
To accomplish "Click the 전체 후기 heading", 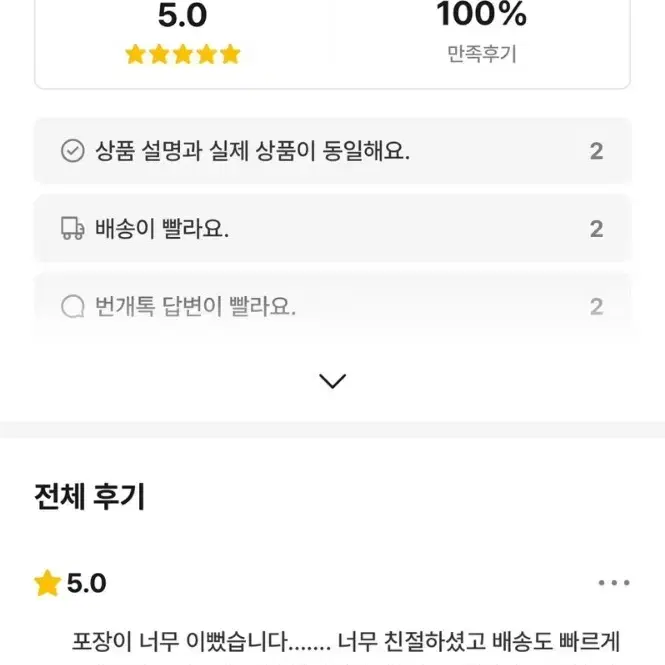I will pyautogui.click(x=90, y=496).
